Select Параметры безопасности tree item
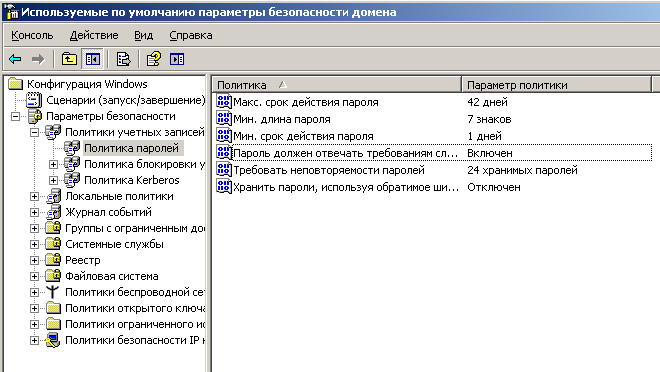This screenshot has width=660, height=372. (111, 116)
